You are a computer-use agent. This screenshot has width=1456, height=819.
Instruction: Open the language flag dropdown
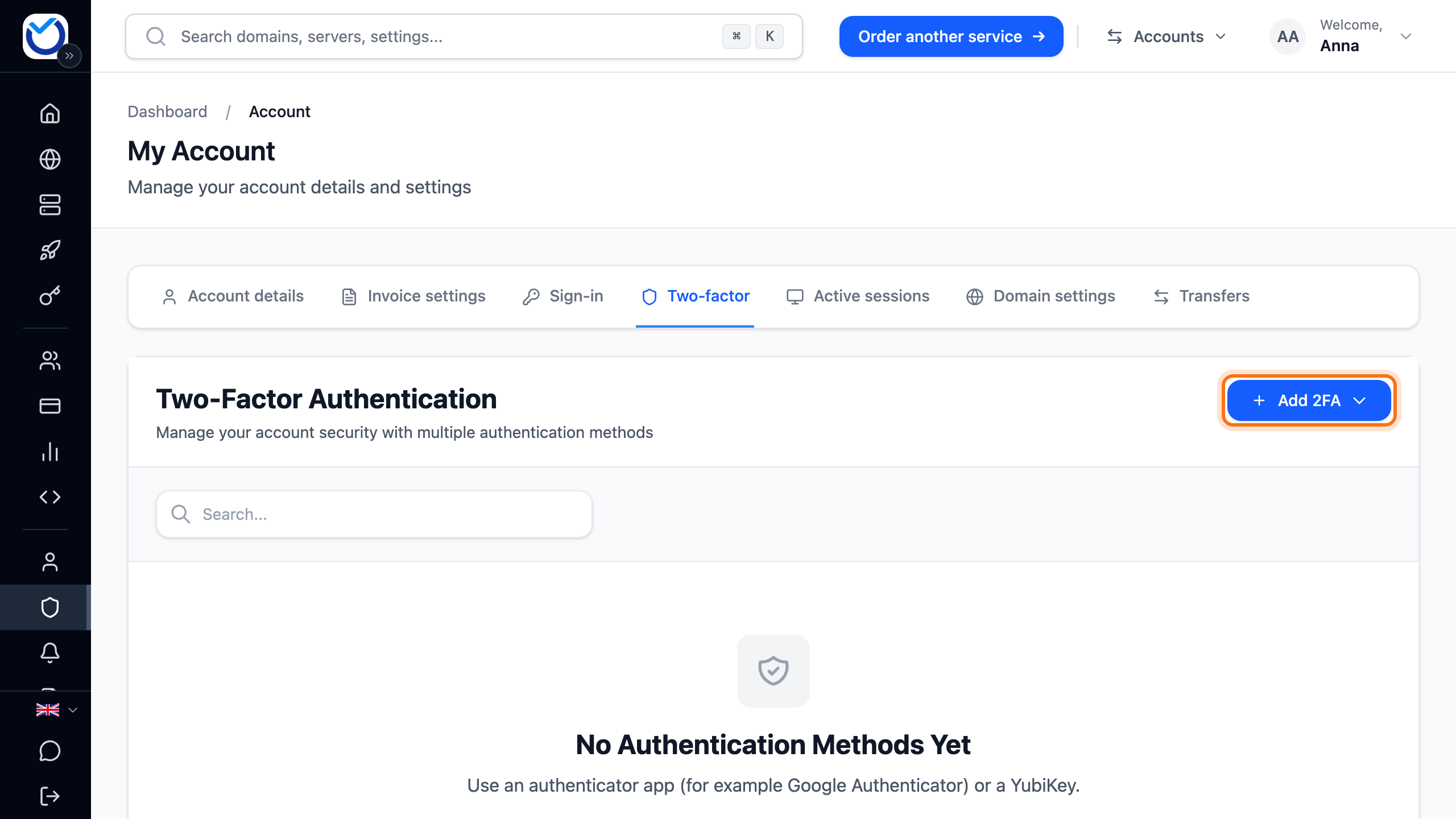click(x=56, y=710)
